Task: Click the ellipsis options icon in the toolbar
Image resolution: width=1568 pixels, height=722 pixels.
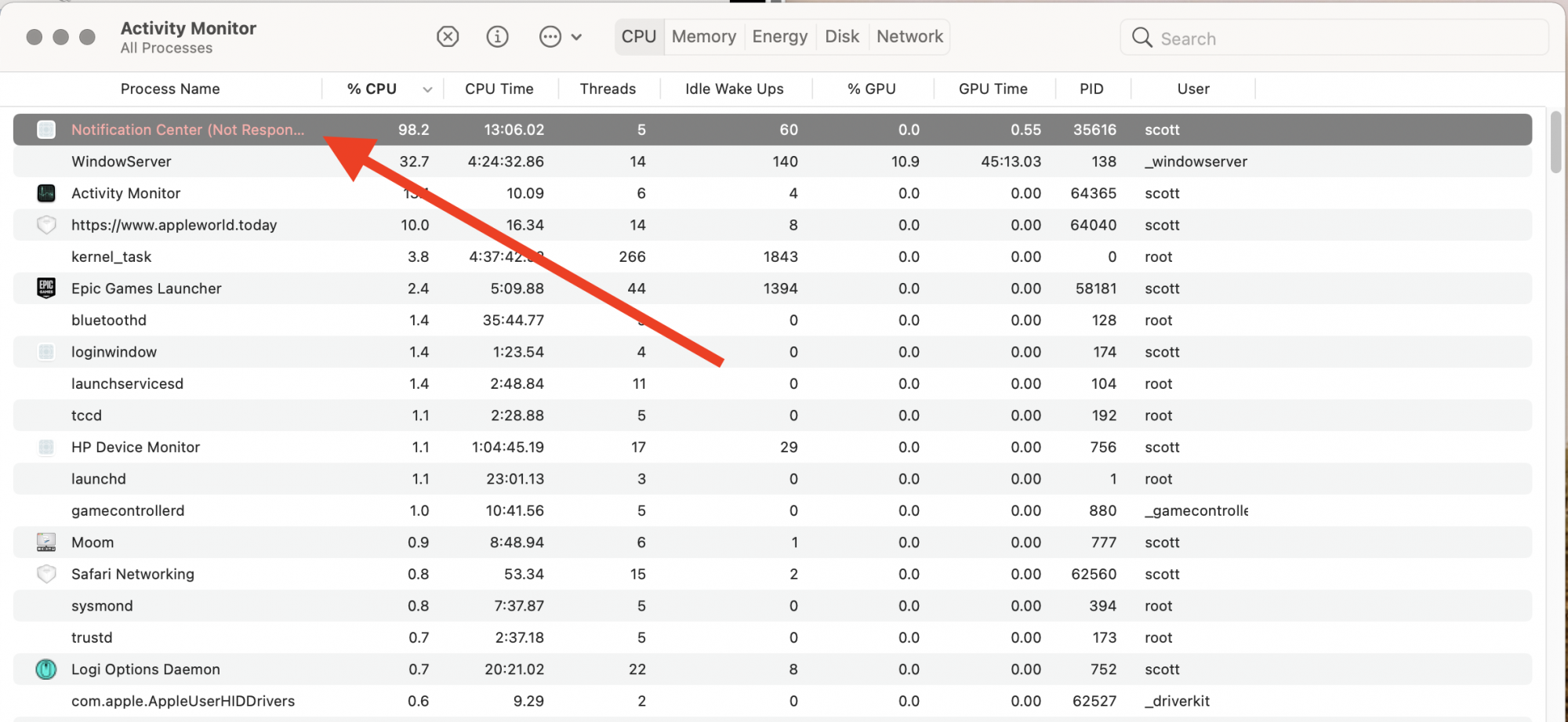Action: (550, 36)
